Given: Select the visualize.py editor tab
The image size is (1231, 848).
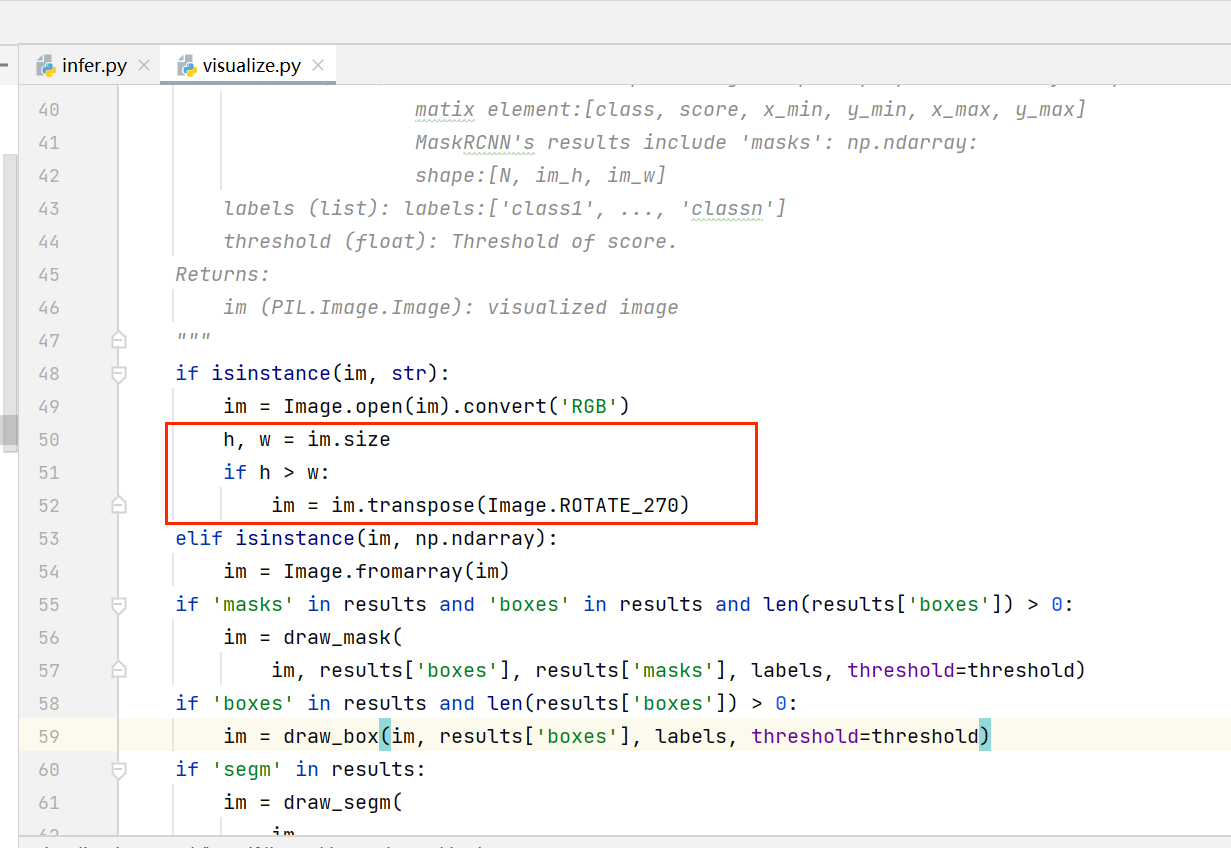Looking at the screenshot, I should coord(250,66).
